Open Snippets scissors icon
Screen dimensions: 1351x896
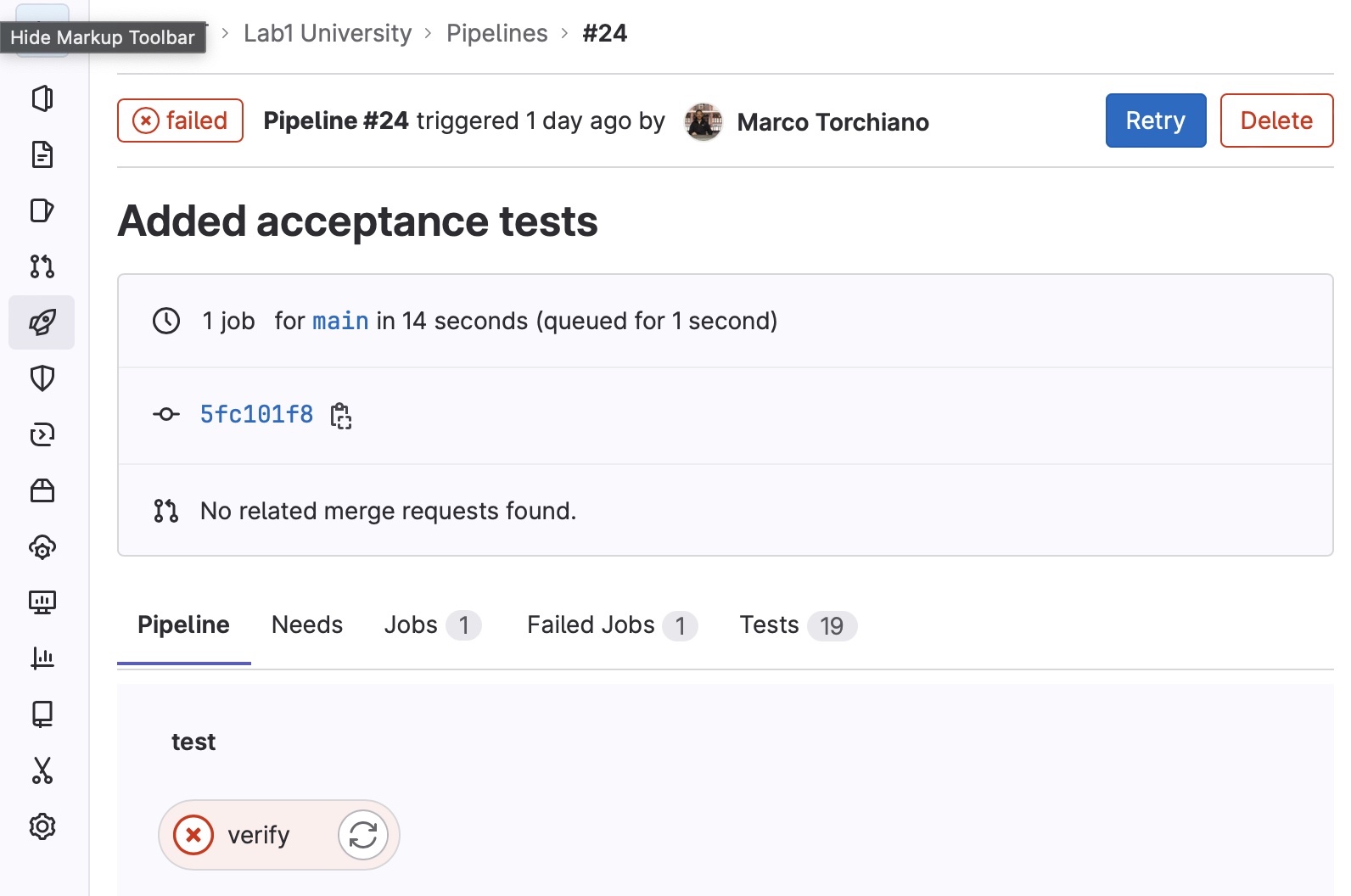pos(42,770)
